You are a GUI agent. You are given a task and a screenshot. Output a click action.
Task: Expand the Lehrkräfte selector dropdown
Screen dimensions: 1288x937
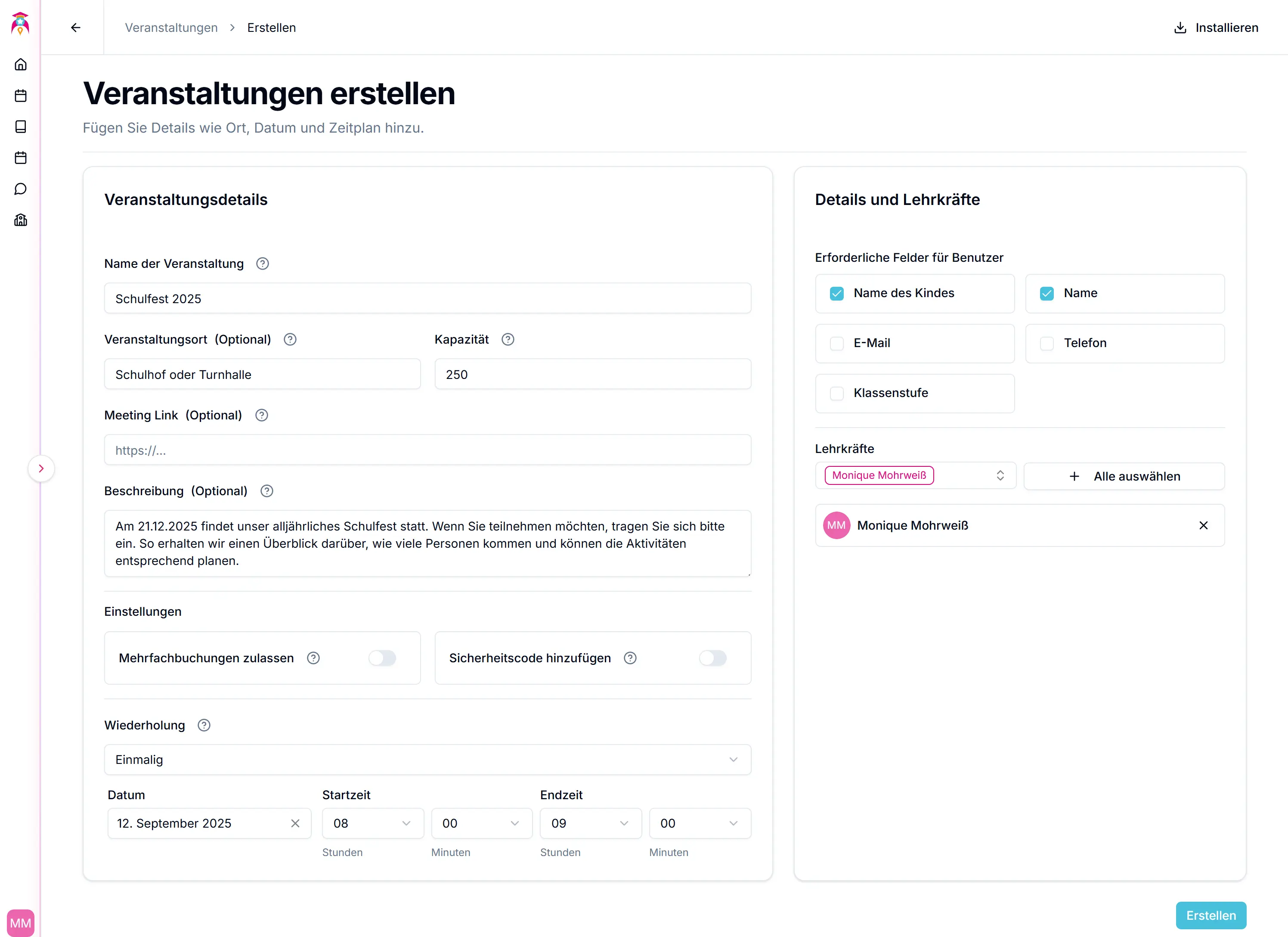(x=1000, y=475)
